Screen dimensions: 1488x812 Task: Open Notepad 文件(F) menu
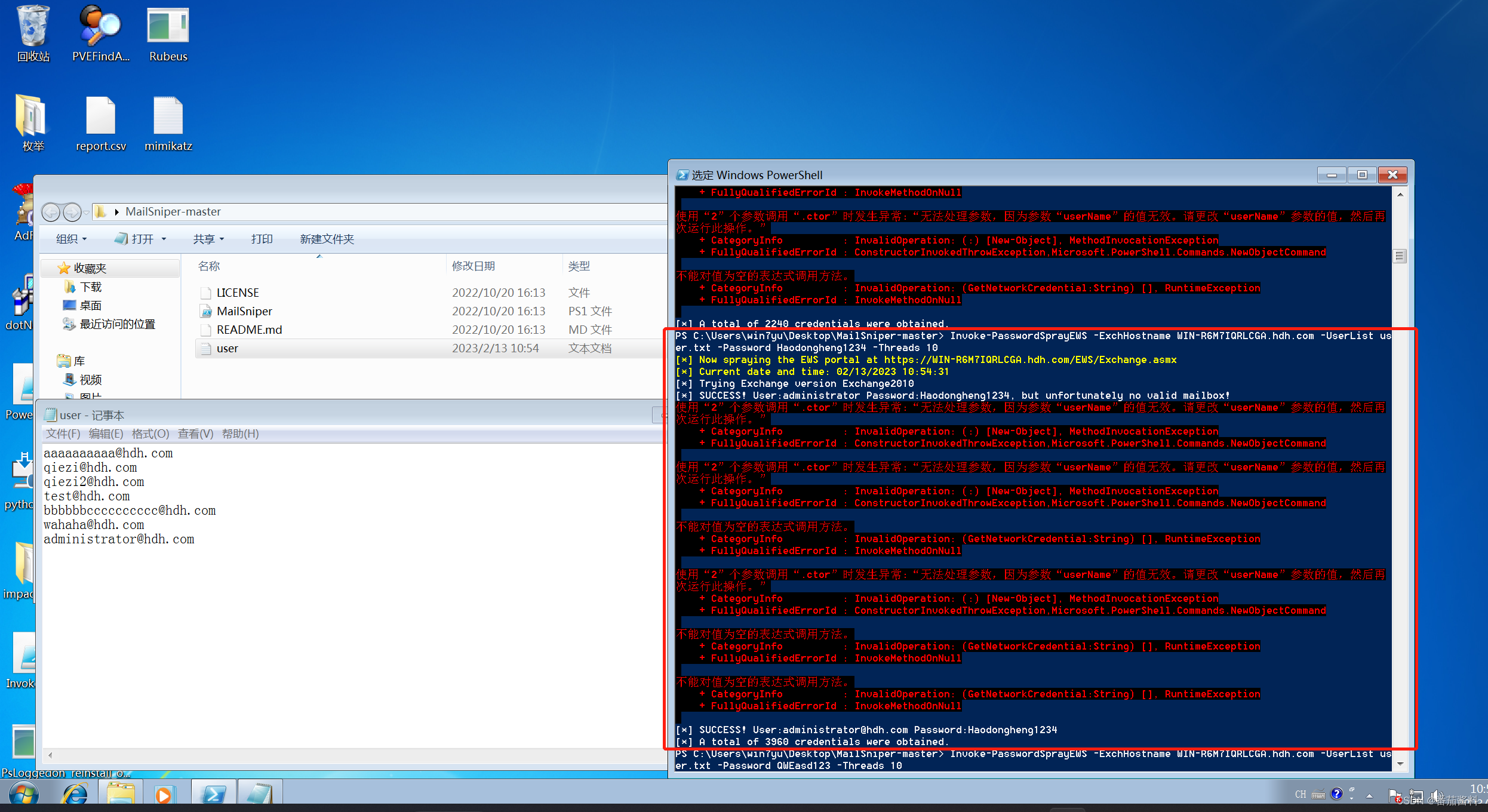[x=63, y=433]
